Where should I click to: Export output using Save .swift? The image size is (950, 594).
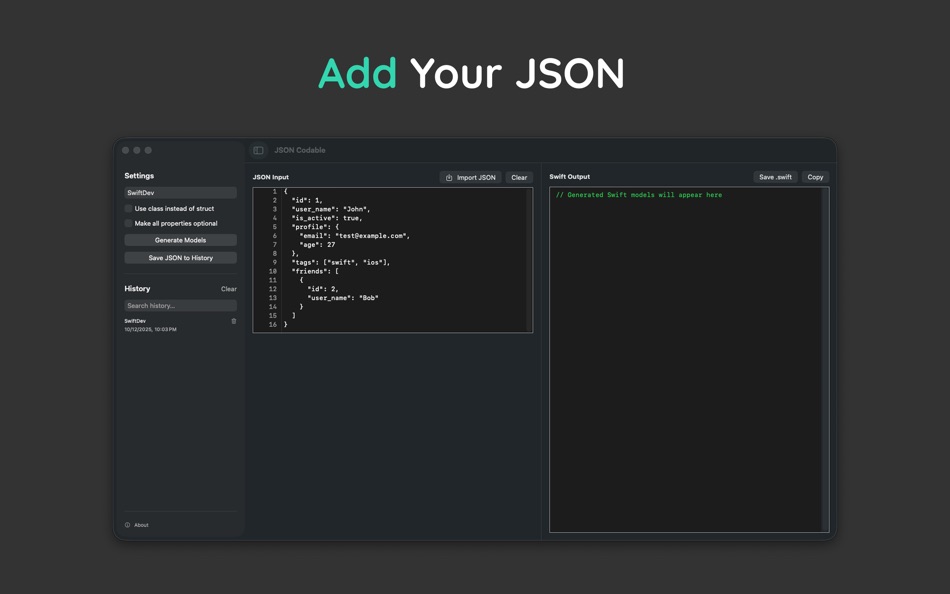click(x=775, y=176)
